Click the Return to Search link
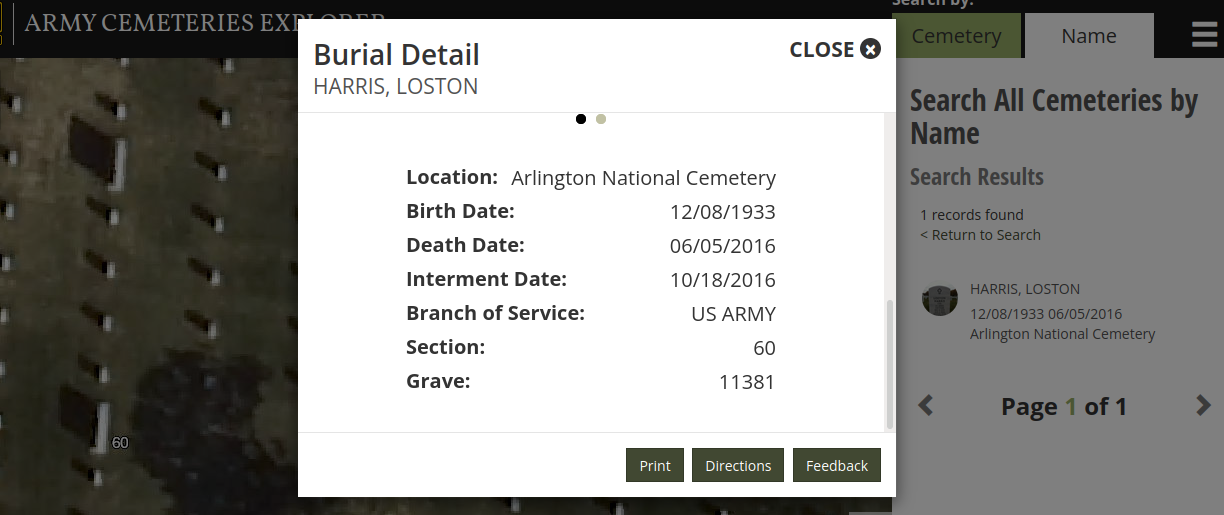 [980, 235]
